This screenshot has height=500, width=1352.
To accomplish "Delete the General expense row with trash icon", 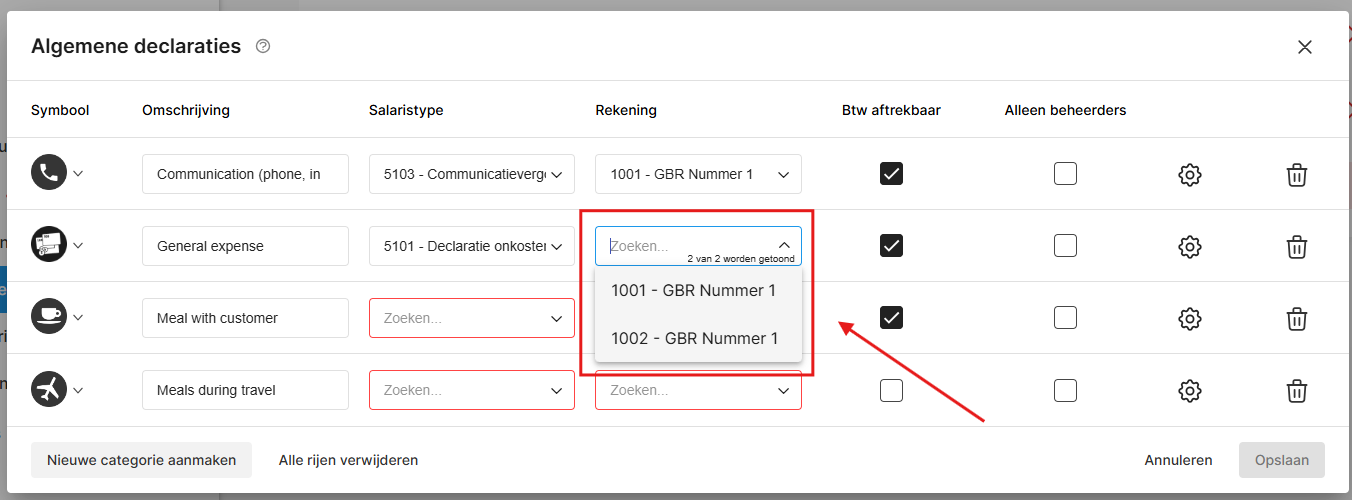I will point(1296,247).
